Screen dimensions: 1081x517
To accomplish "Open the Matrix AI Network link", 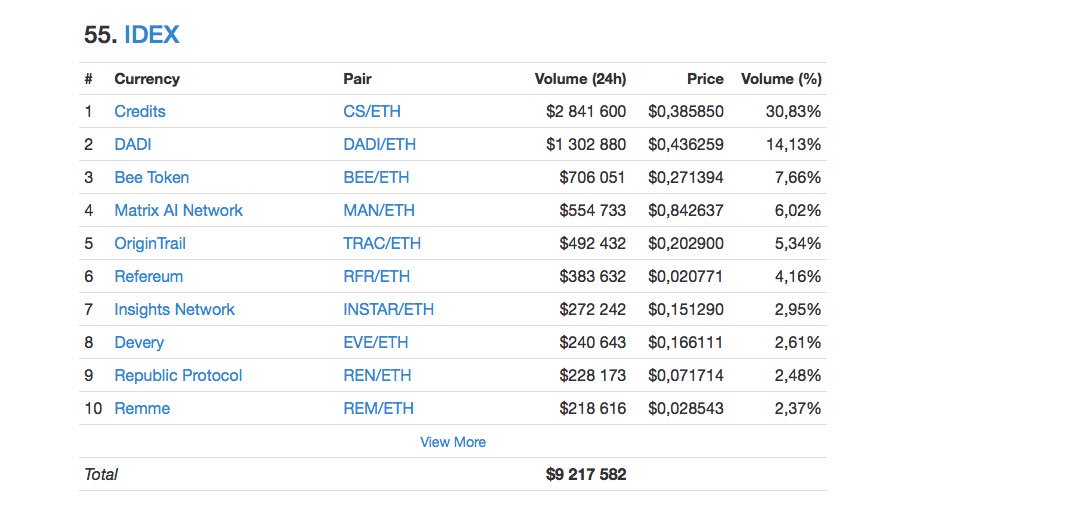I will (179, 210).
